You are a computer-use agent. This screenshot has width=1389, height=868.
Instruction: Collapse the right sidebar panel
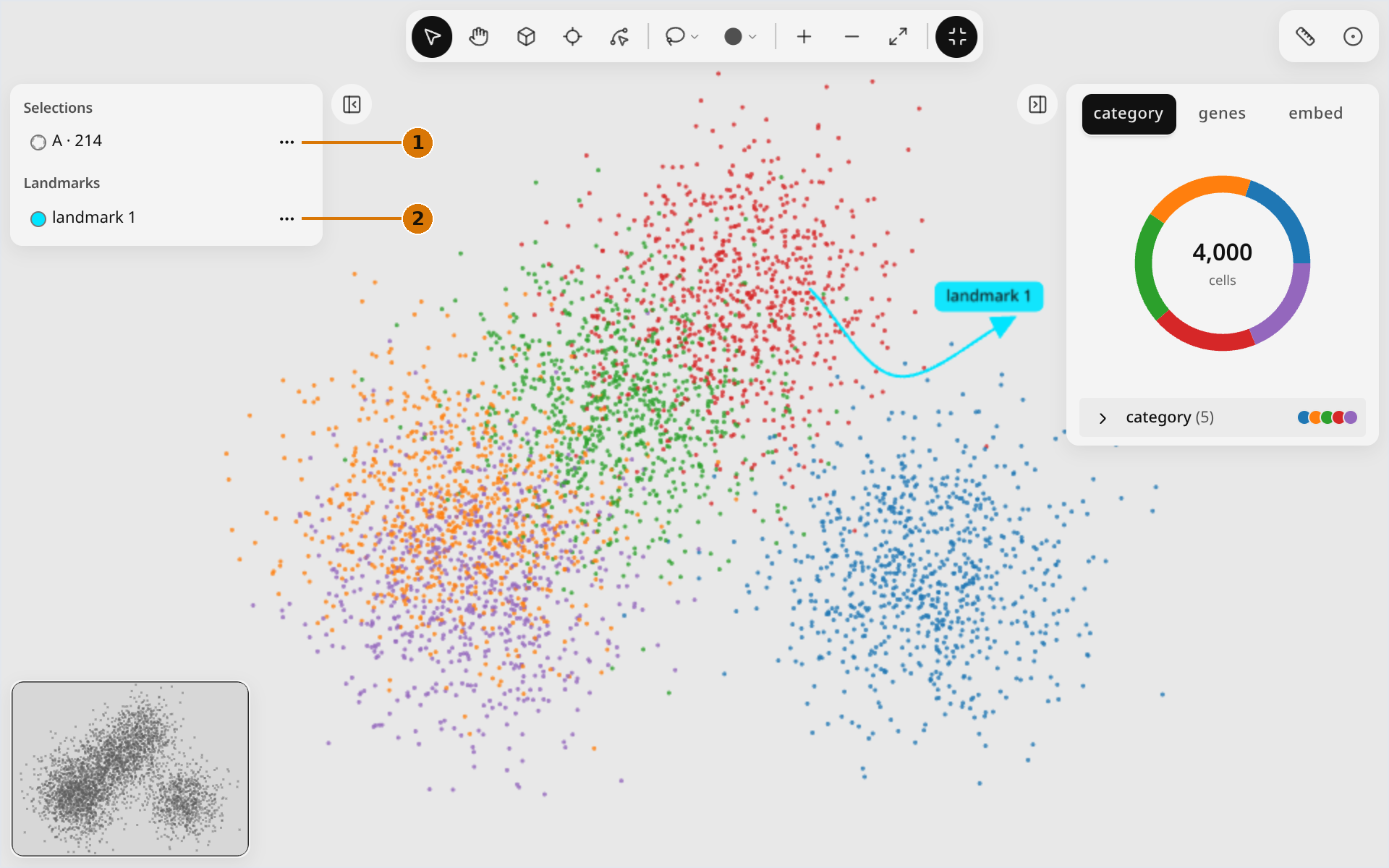click(x=1037, y=105)
